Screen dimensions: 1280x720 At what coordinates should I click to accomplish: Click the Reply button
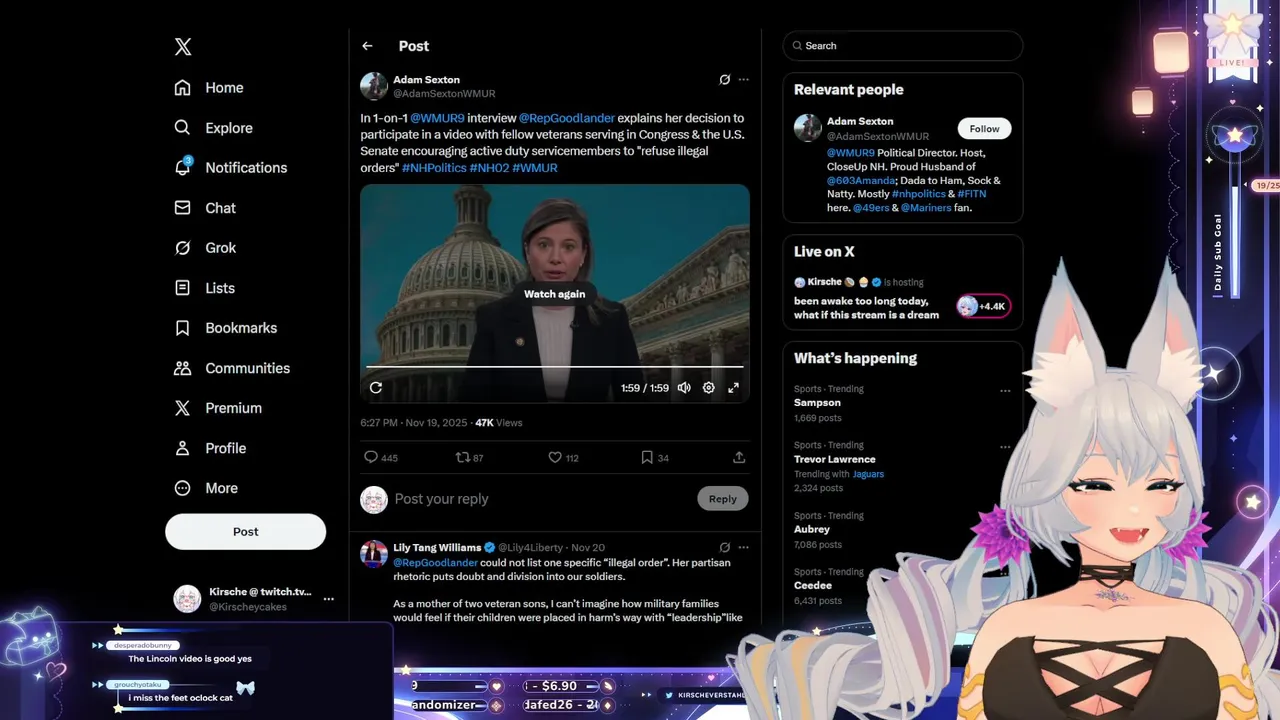(723, 499)
